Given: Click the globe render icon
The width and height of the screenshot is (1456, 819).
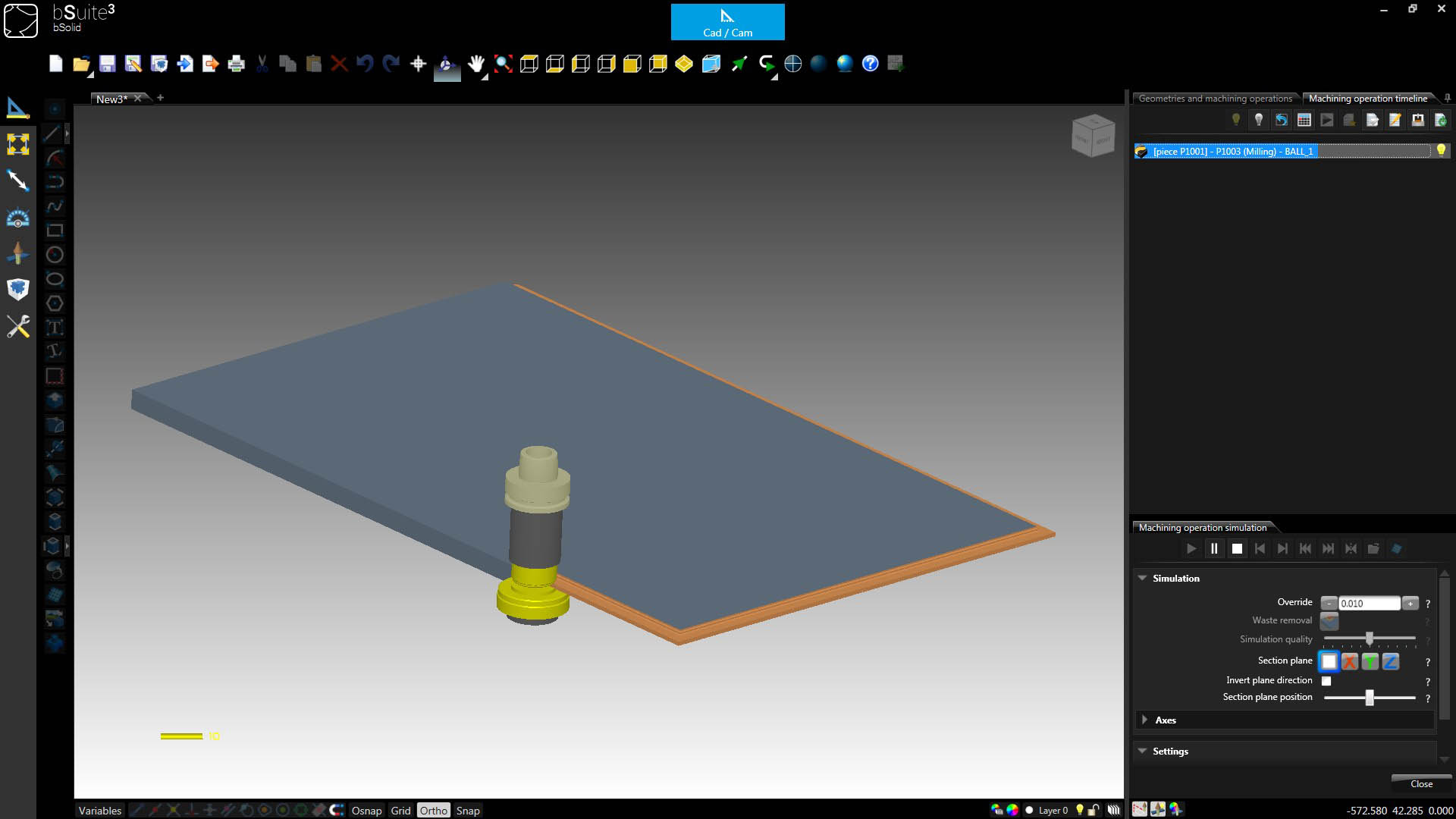Looking at the screenshot, I should [x=844, y=64].
